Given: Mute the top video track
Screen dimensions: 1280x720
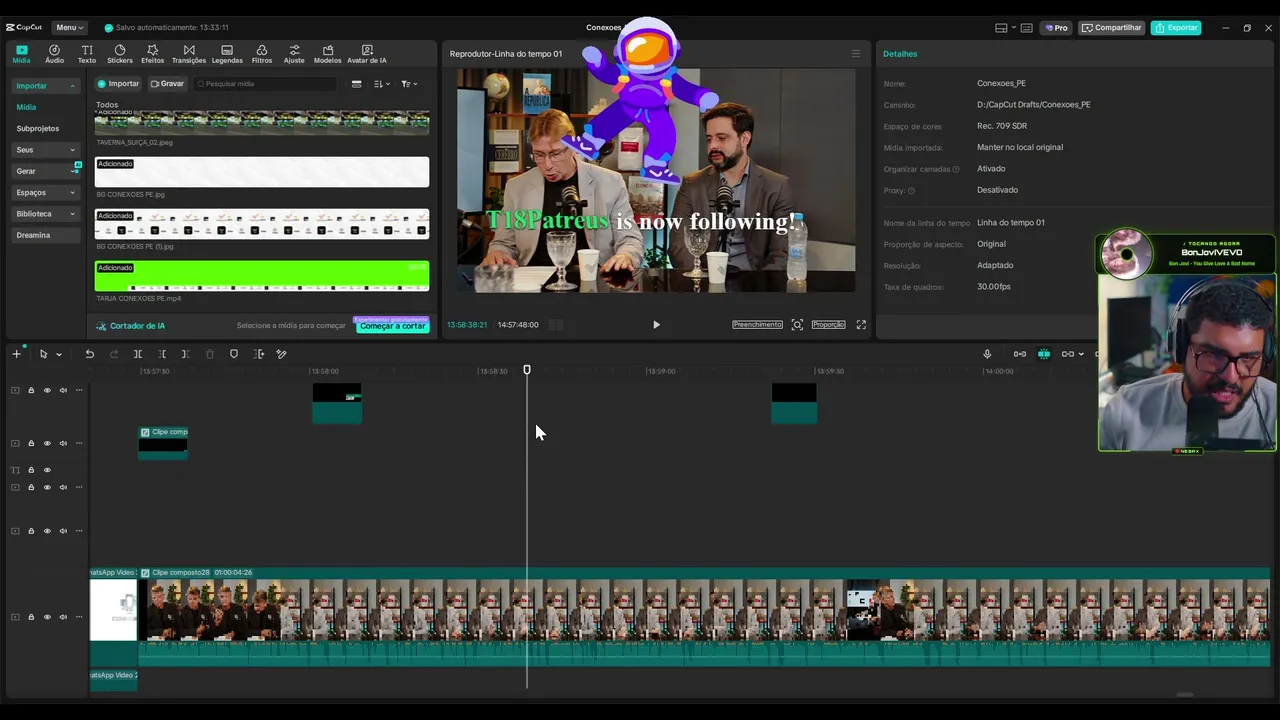Looking at the screenshot, I should coord(63,391).
